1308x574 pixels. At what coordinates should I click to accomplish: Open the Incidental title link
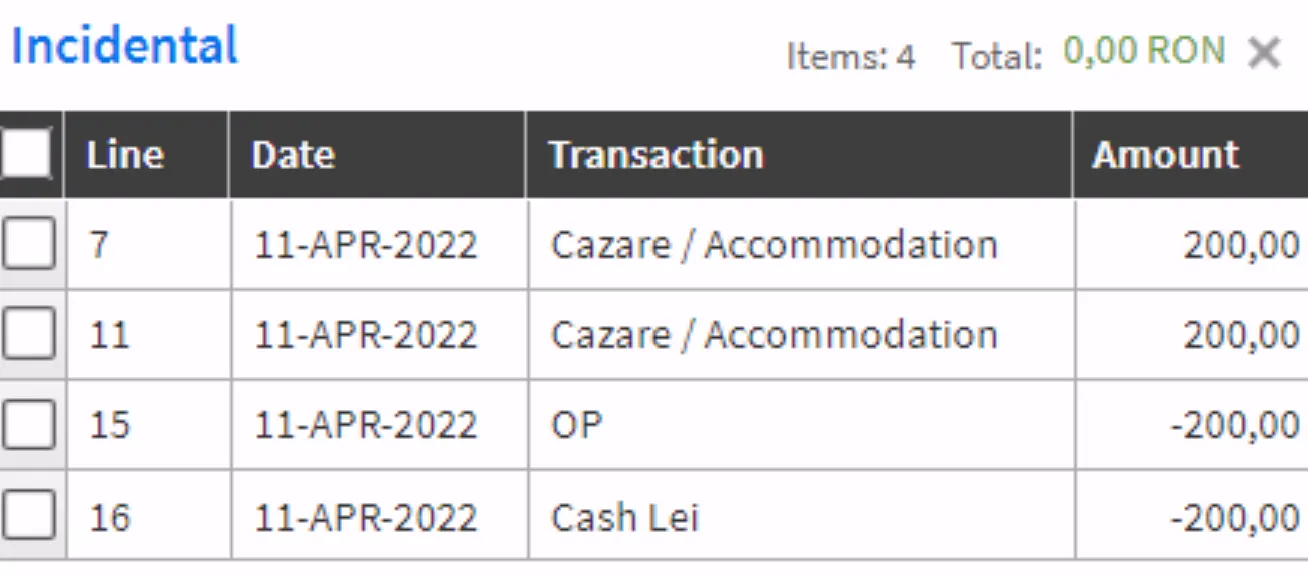(x=125, y=46)
